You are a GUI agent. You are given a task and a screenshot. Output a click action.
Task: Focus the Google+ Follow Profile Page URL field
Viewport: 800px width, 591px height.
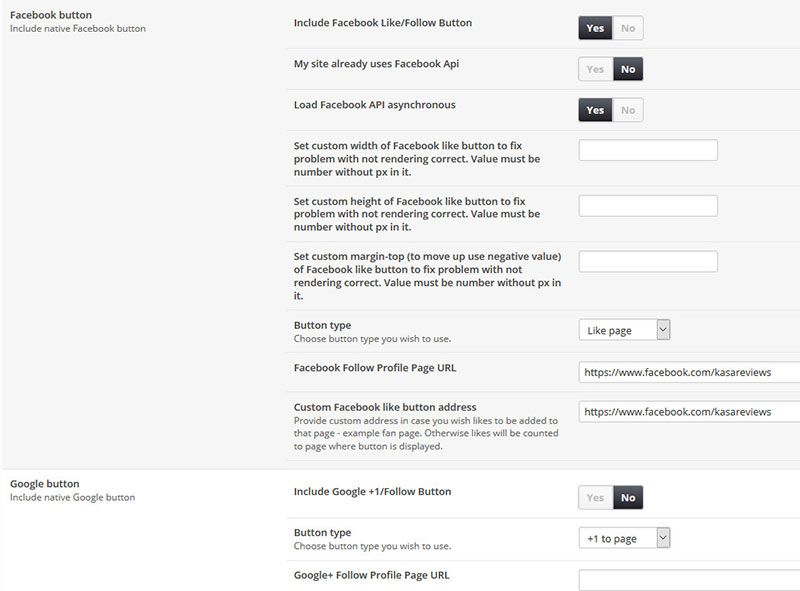pos(689,580)
